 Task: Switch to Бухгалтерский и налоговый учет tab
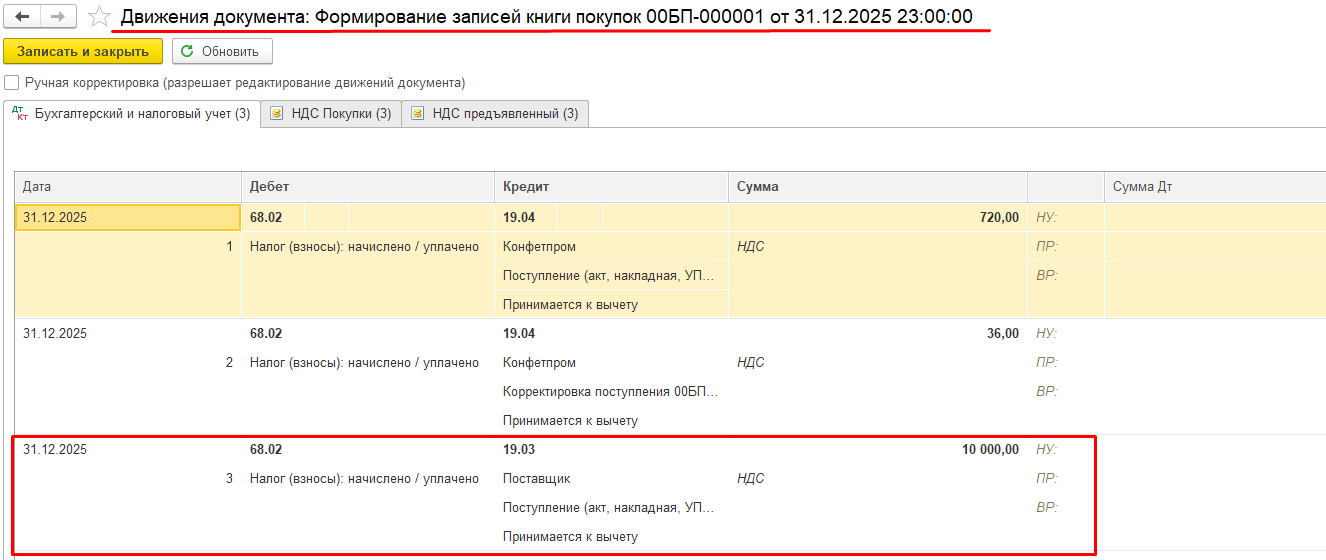pyautogui.click(x=132, y=114)
